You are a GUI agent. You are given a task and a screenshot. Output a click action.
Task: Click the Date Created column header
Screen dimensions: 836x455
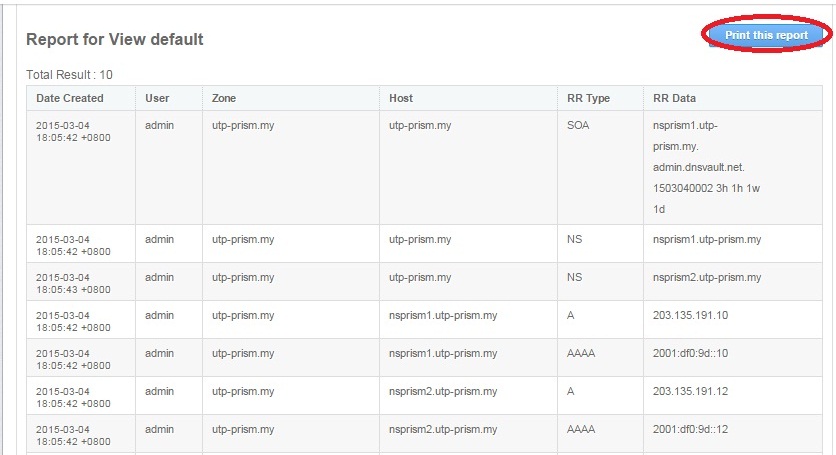click(70, 98)
